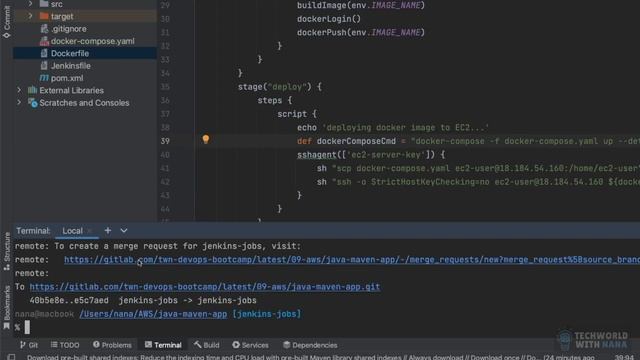Expand Scratches and Consoles node
Image resolution: width=640 pixels, height=360 pixels.
(19, 102)
